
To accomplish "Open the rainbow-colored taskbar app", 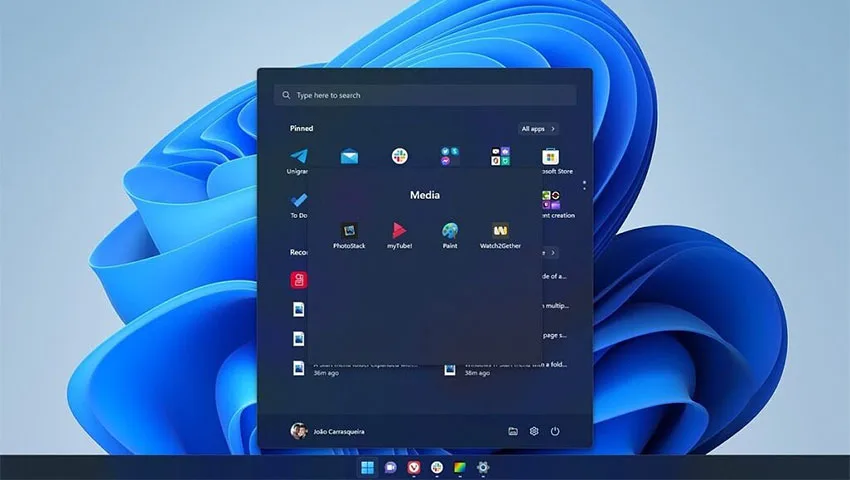I will point(460,467).
